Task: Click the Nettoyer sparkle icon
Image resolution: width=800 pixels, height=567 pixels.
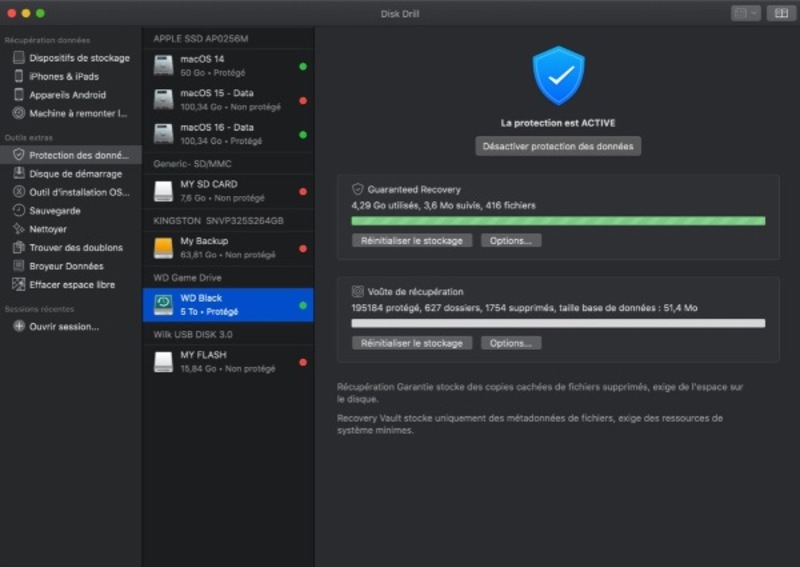Action: 18,229
